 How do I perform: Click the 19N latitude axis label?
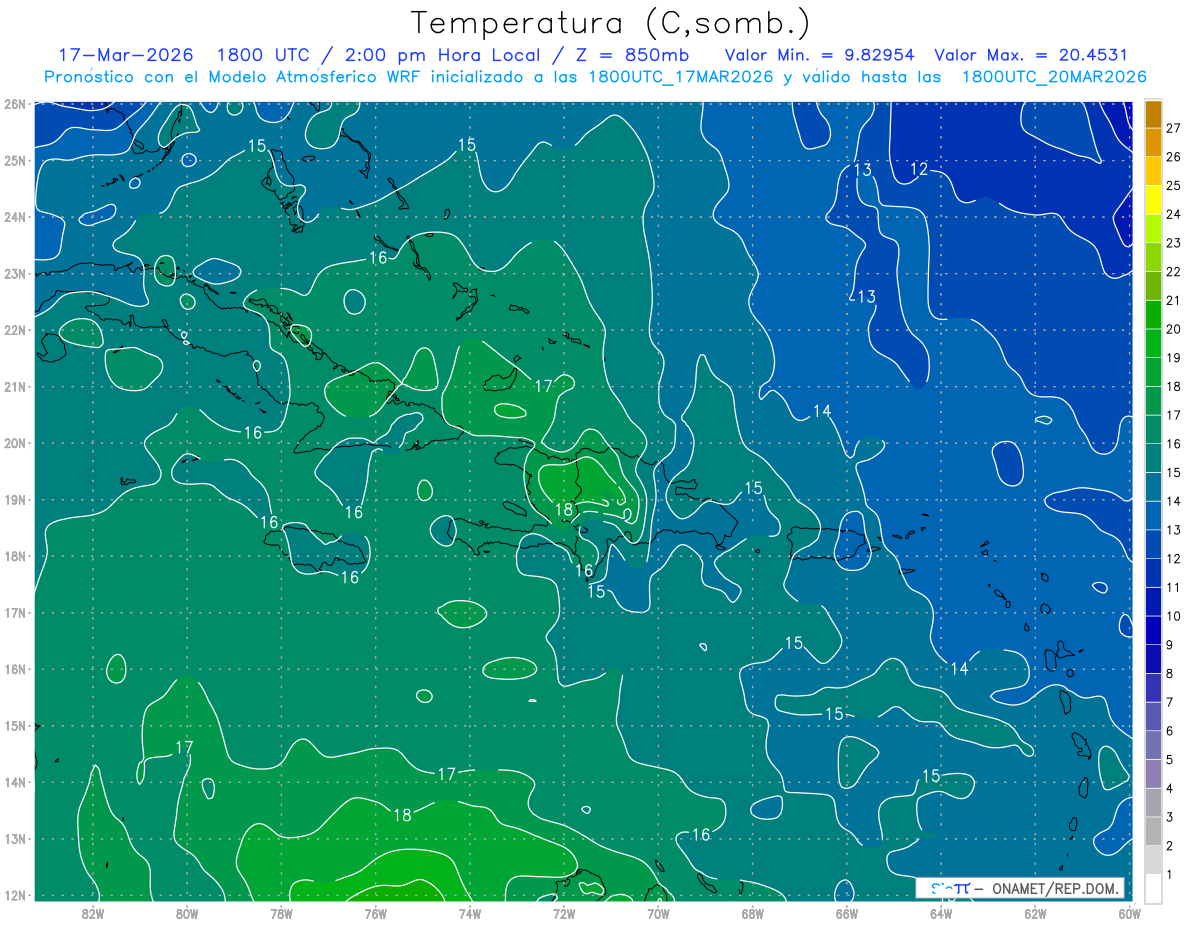point(14,500)
